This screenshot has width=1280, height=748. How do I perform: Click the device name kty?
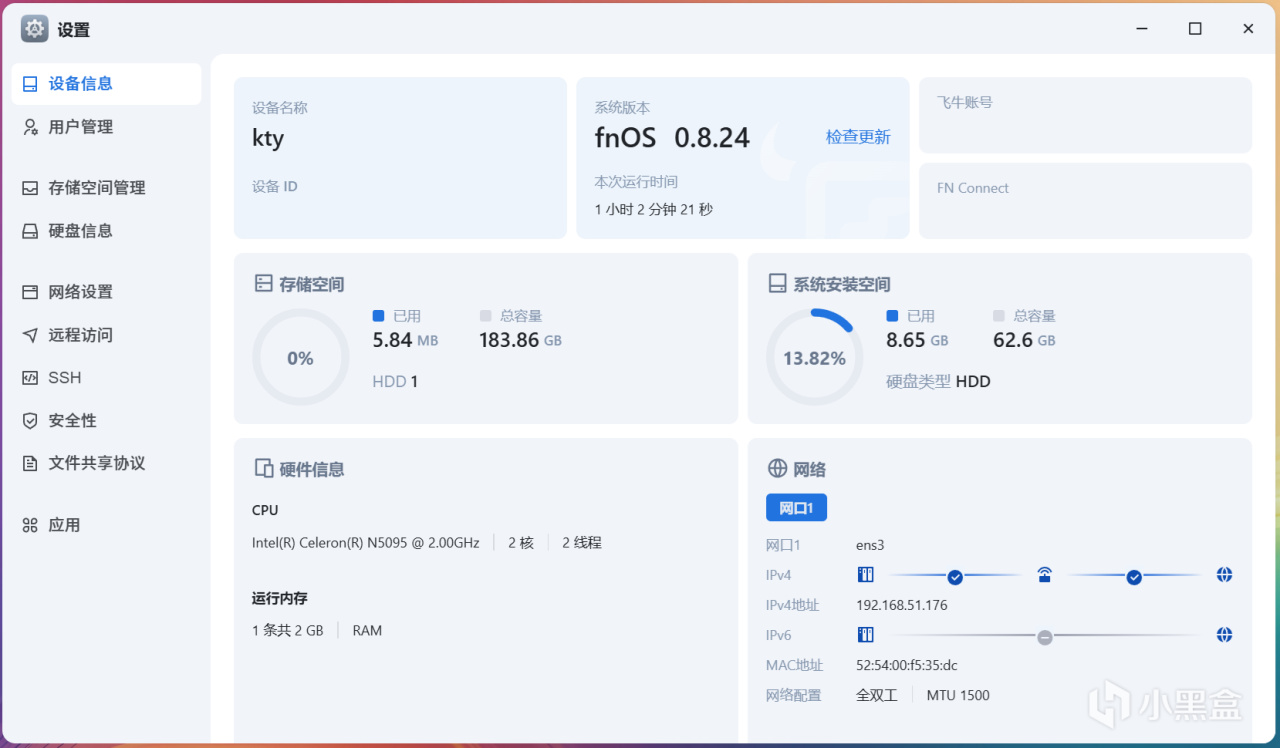tap(268, 138)
